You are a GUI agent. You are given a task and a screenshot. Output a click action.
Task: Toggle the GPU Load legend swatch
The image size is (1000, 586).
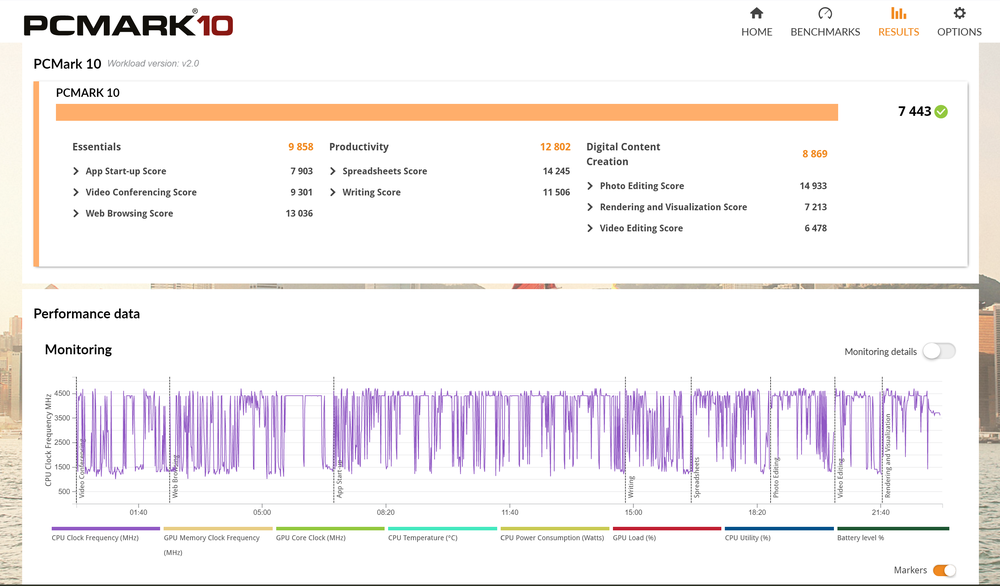(x=667, y=529)
